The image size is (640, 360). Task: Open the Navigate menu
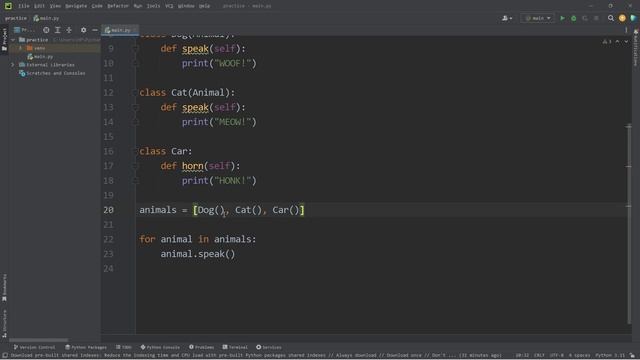tap(76, 6)
